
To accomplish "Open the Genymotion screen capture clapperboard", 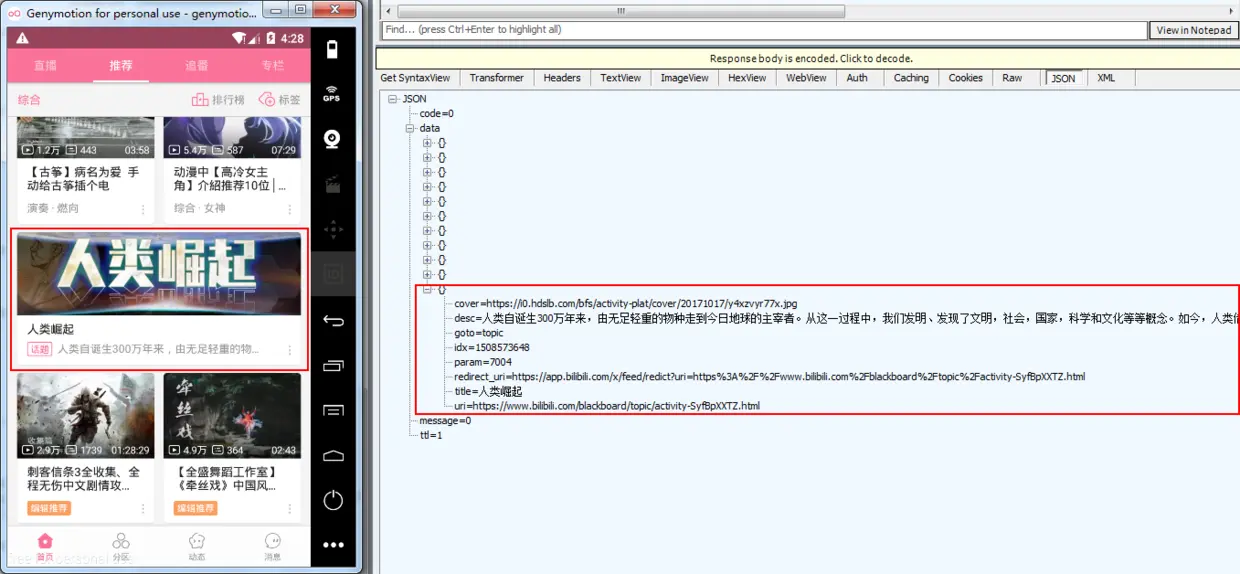I will 332,184.
